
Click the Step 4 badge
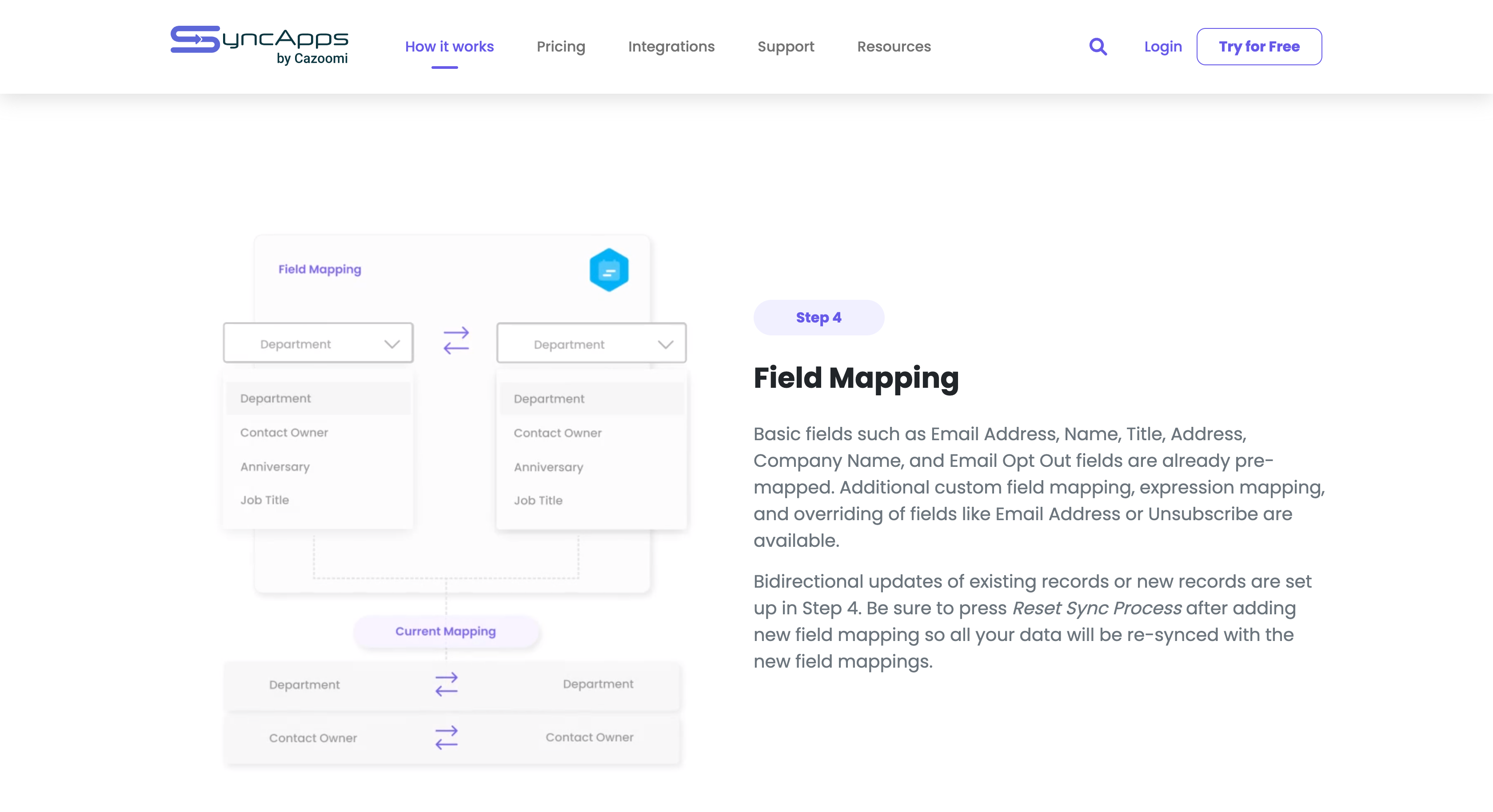pos(818,318)
